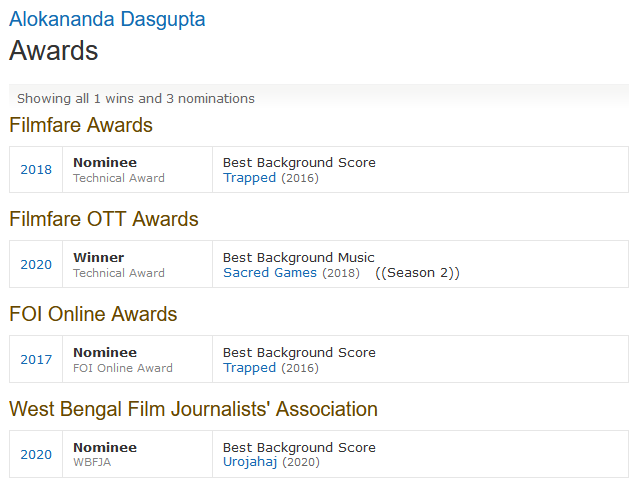Select 'Best Background Score' in 2017 FOI row
Viewport: 638px width, 497px height.
pyautogui.click(x=299, y=352)
